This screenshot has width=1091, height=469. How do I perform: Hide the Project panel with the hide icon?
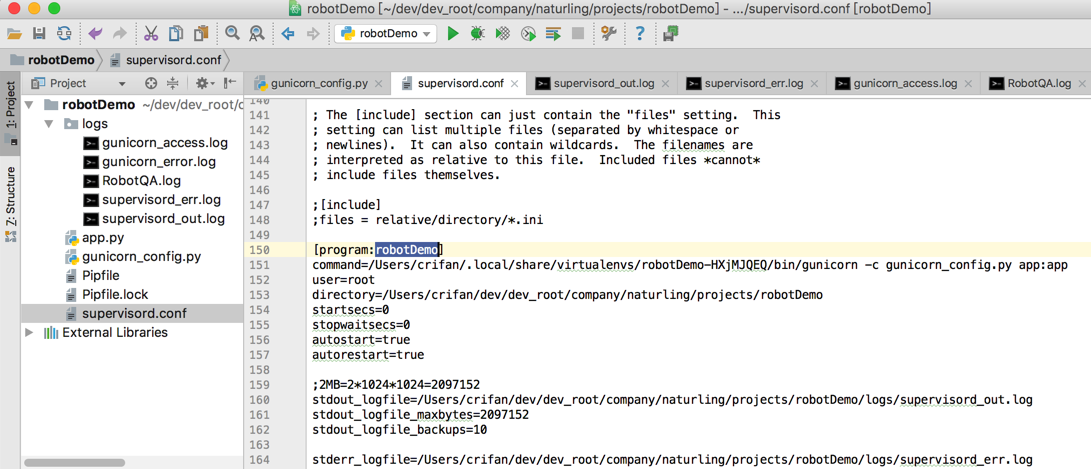[x=230, y=84]
